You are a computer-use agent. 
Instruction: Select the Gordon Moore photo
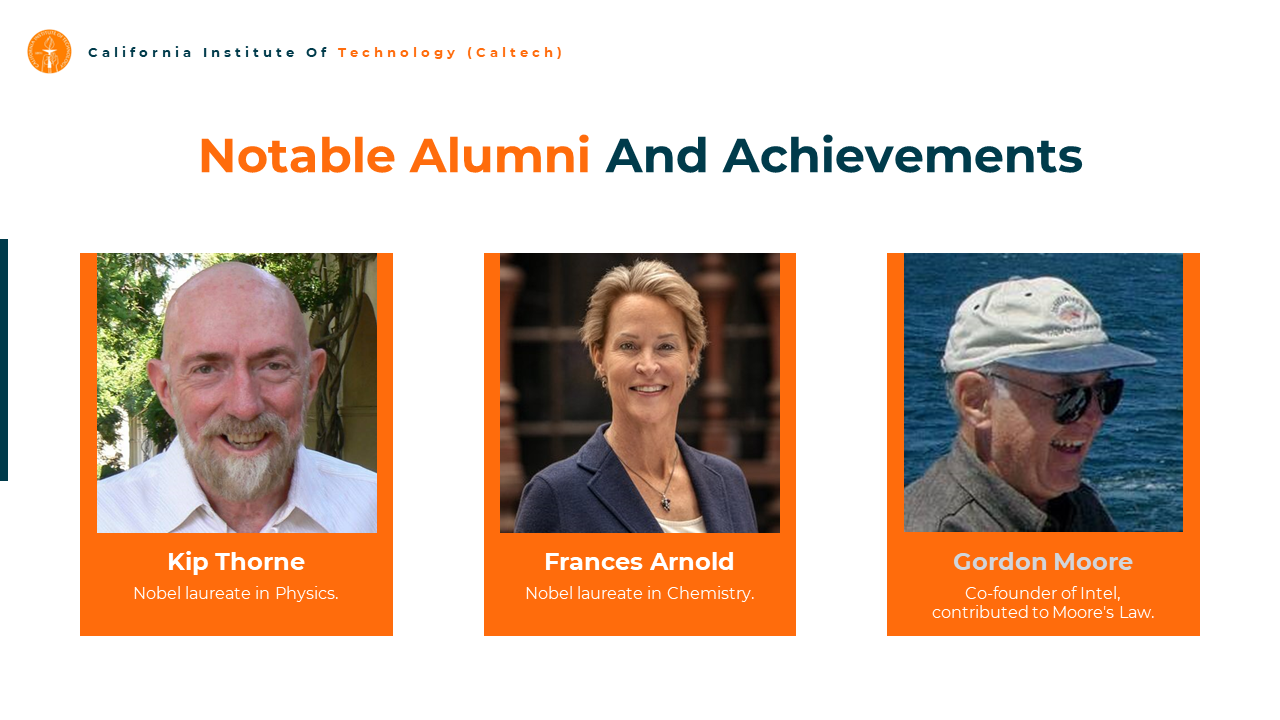(x=1043, y=392)
